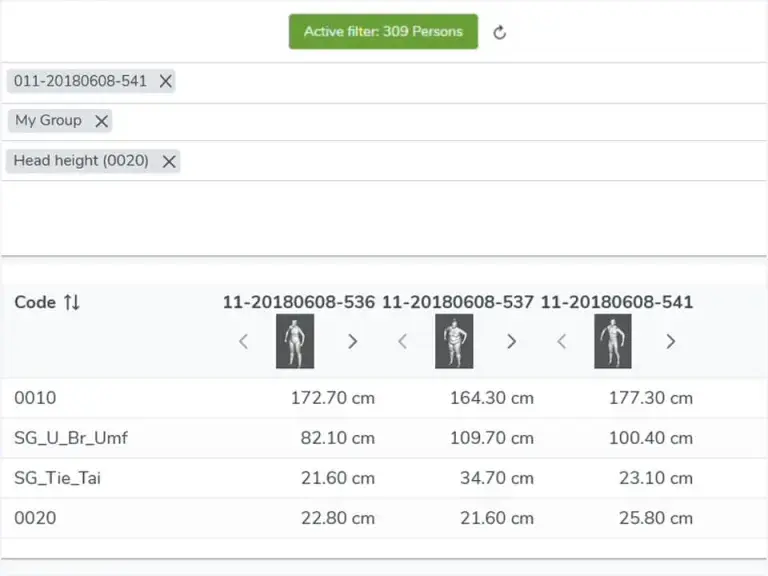The image size is (768, 576).
Task: Click the value 177.30 cm
Action: (651, 398)
